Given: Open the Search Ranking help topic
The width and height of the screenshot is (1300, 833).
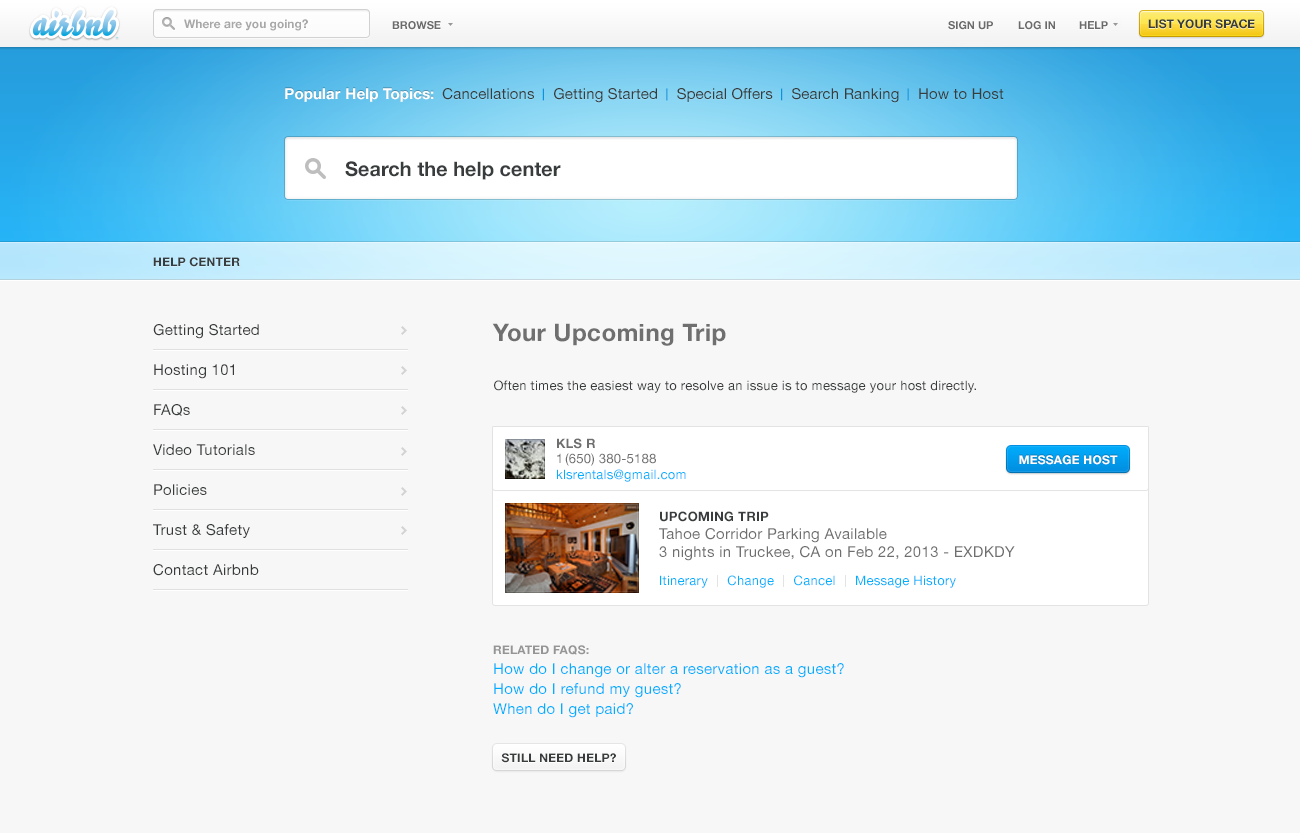Looking at the screenshot, I should 845,94.
